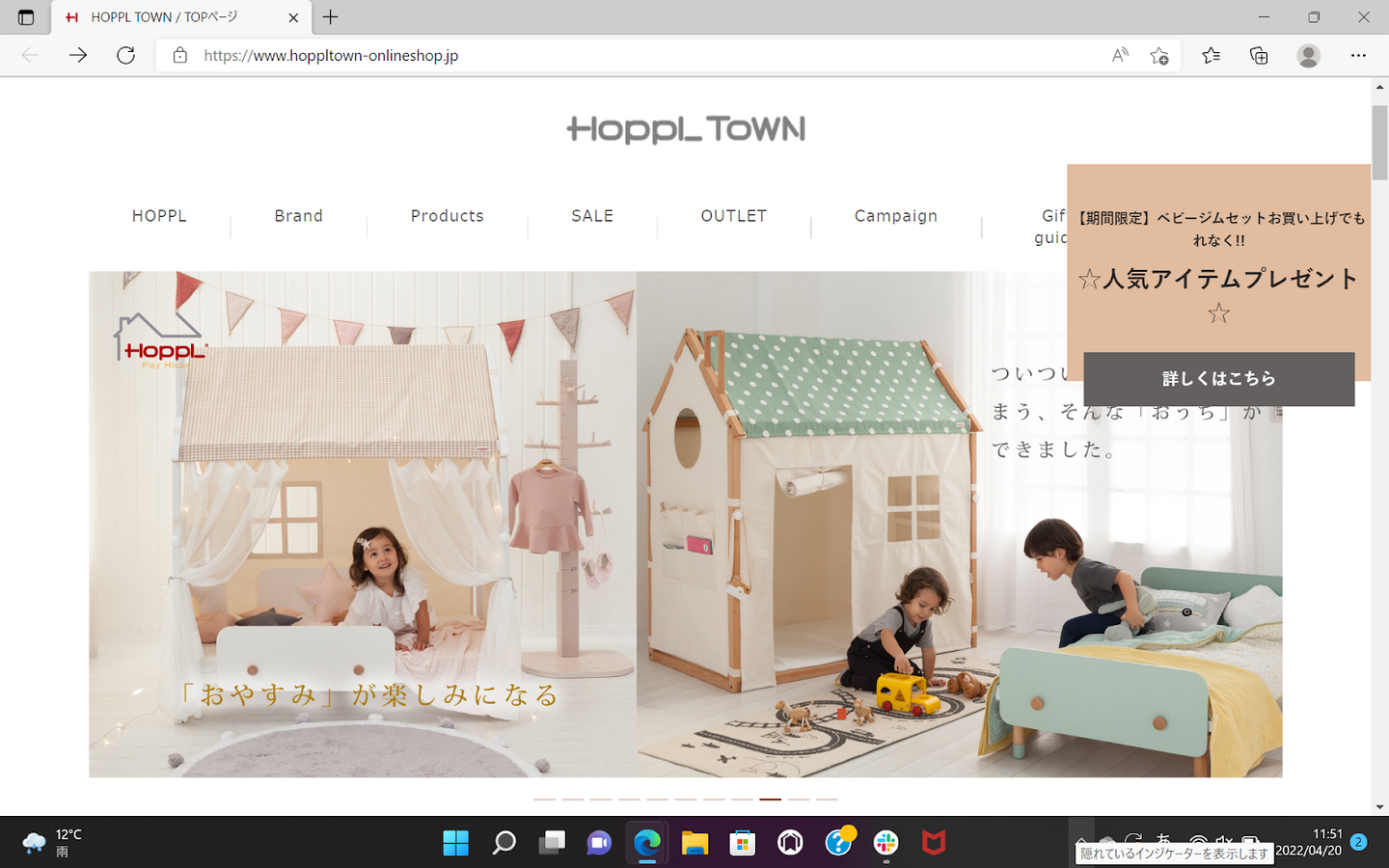Close the HOPPL TOWN browser tab
The width and height of the screenshot is (1389, 868).
293,17
